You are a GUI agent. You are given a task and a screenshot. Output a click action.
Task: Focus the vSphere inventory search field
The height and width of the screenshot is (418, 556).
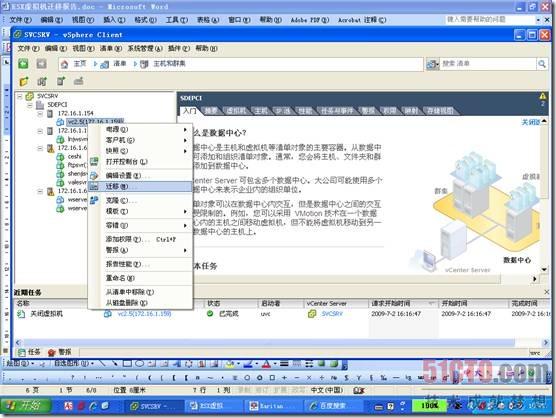(488, 64)
